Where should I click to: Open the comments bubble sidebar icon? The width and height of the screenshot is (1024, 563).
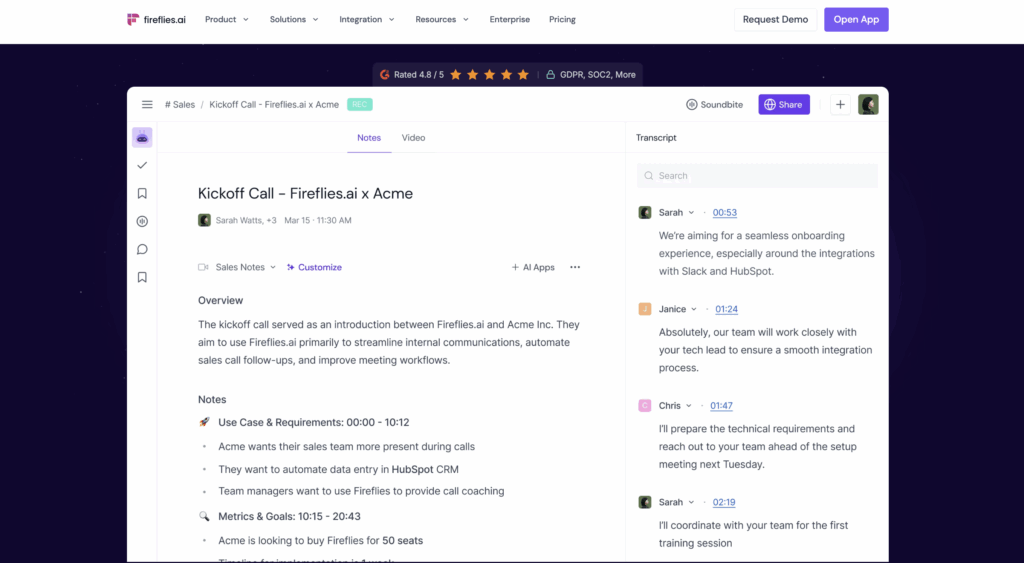142,249
